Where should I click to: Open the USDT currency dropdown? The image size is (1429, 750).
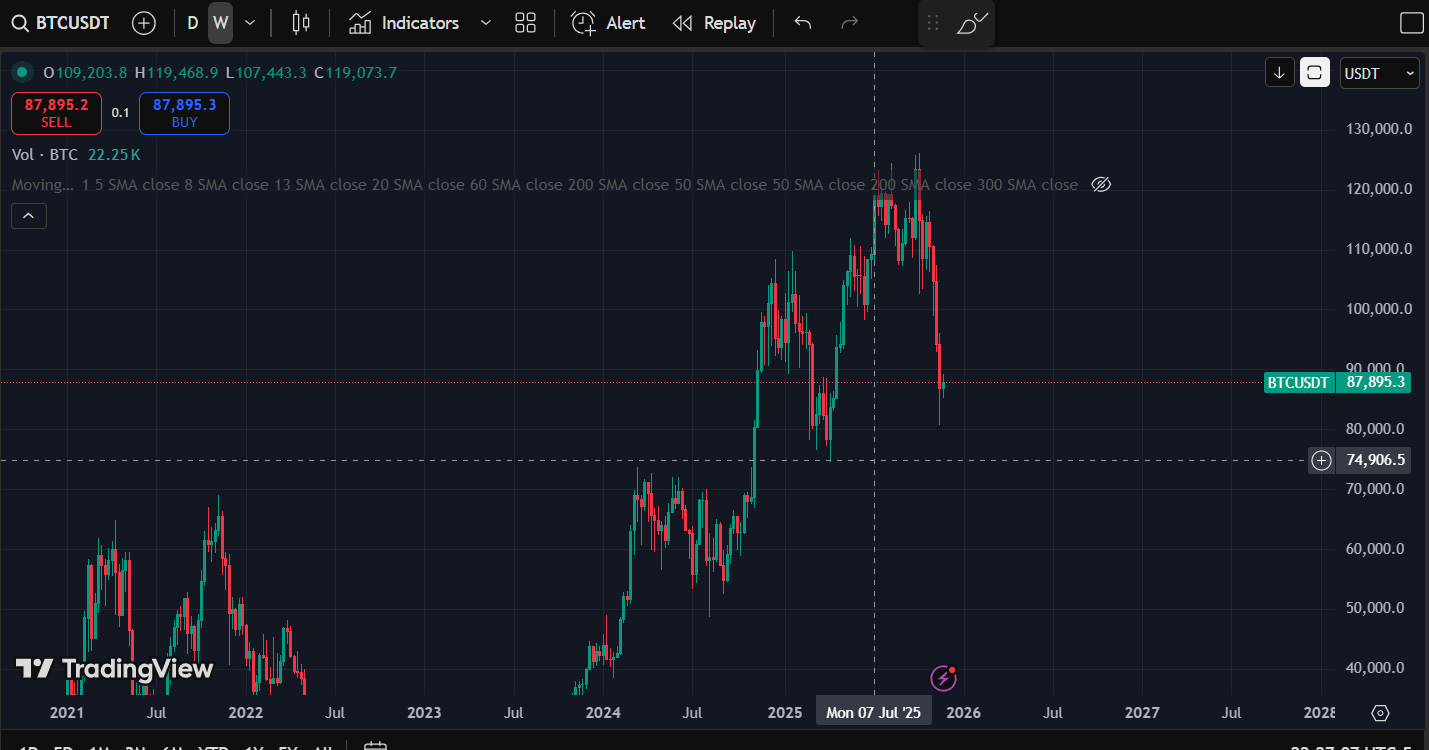1380,73
